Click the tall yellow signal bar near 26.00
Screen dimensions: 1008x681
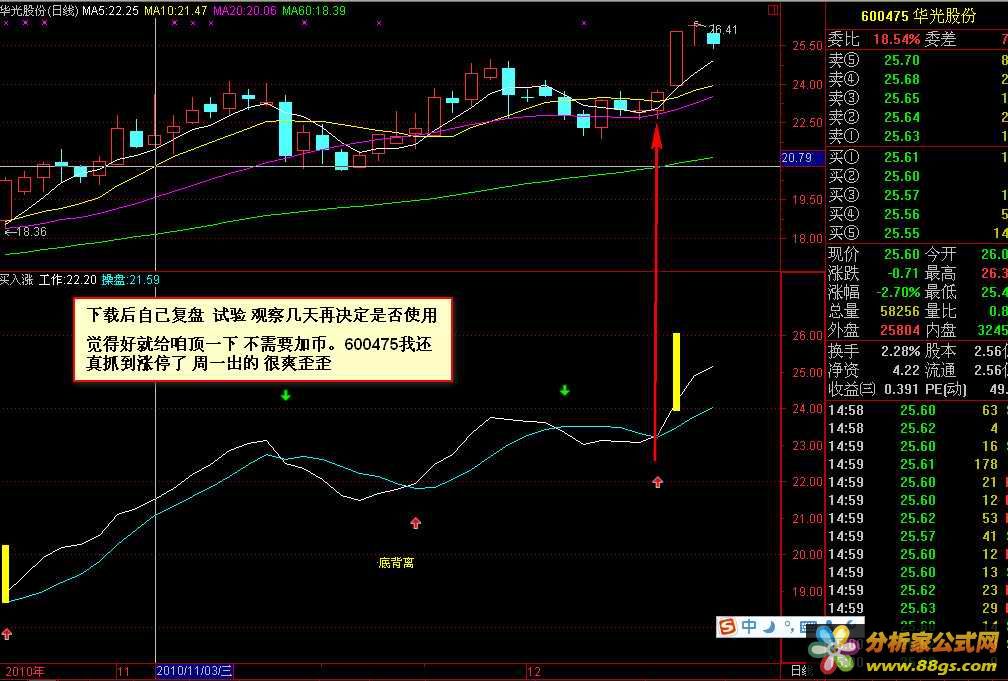[x=676, y=372]
